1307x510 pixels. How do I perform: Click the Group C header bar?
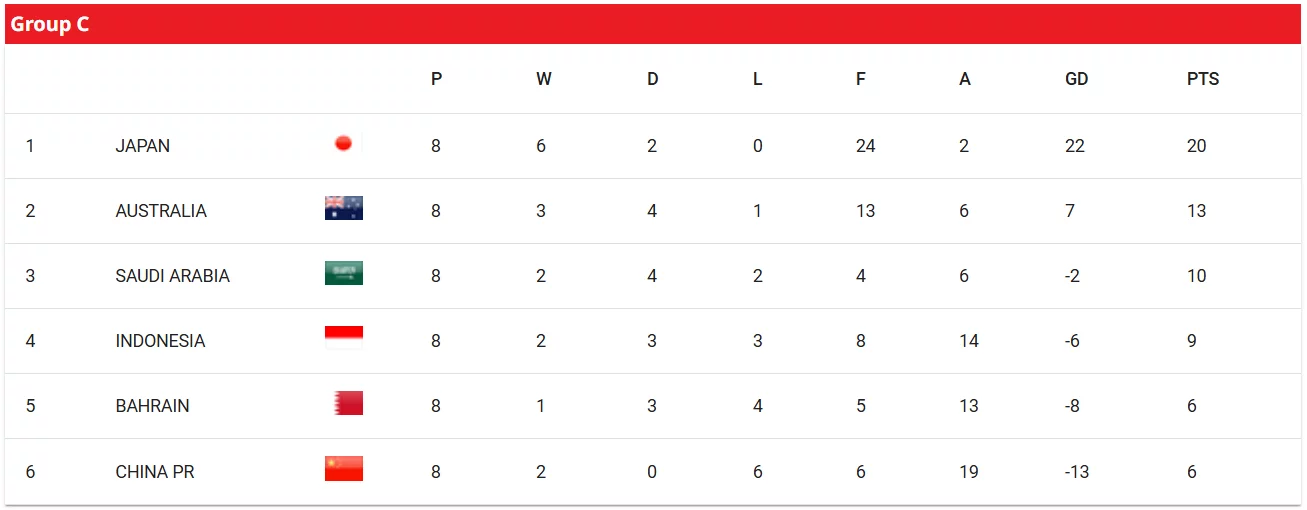653,24
